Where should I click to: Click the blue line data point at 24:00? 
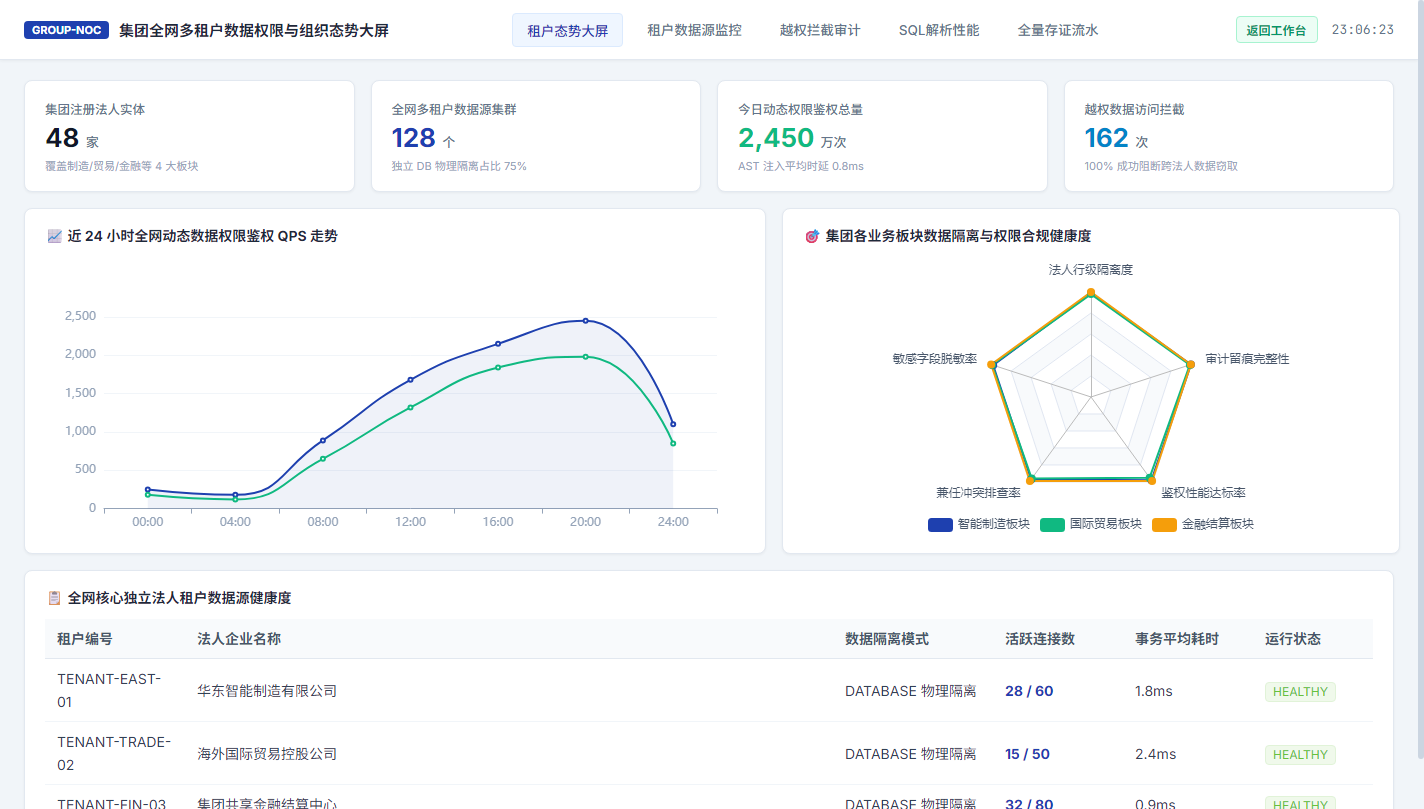coord(673,424)
